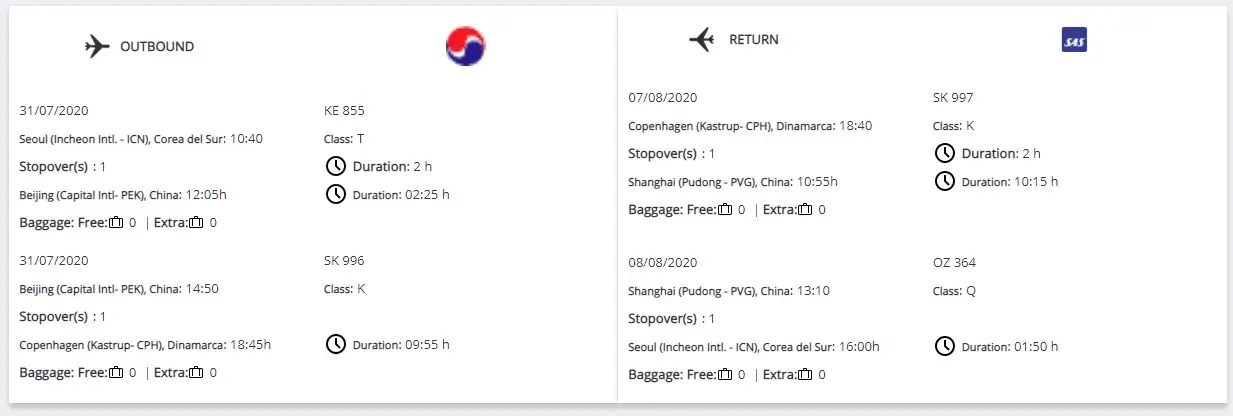
Task: Click flight number SK 996
Action: pyautogui.click(x=344, y=261)
